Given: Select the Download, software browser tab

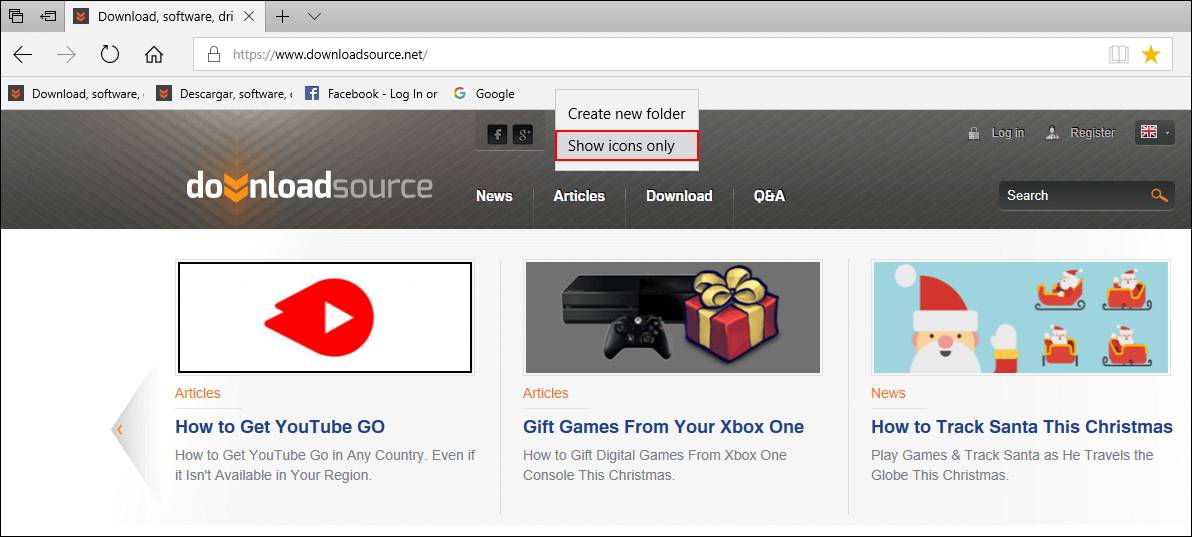Looking at the screenshot, I should point(165,16).
